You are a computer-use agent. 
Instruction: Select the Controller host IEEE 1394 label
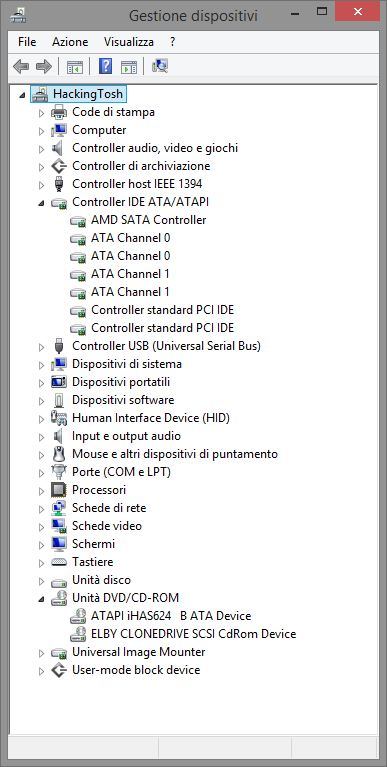click(137, 184)
